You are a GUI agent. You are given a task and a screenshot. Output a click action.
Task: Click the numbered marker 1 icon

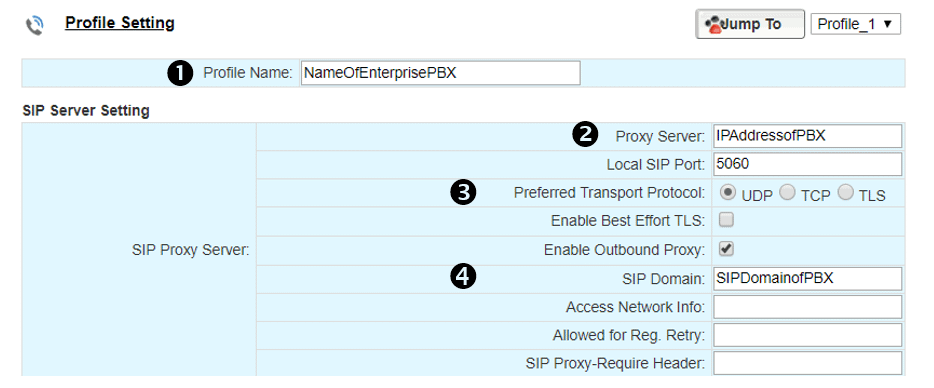pyautogui.click(x=180, y=73)
